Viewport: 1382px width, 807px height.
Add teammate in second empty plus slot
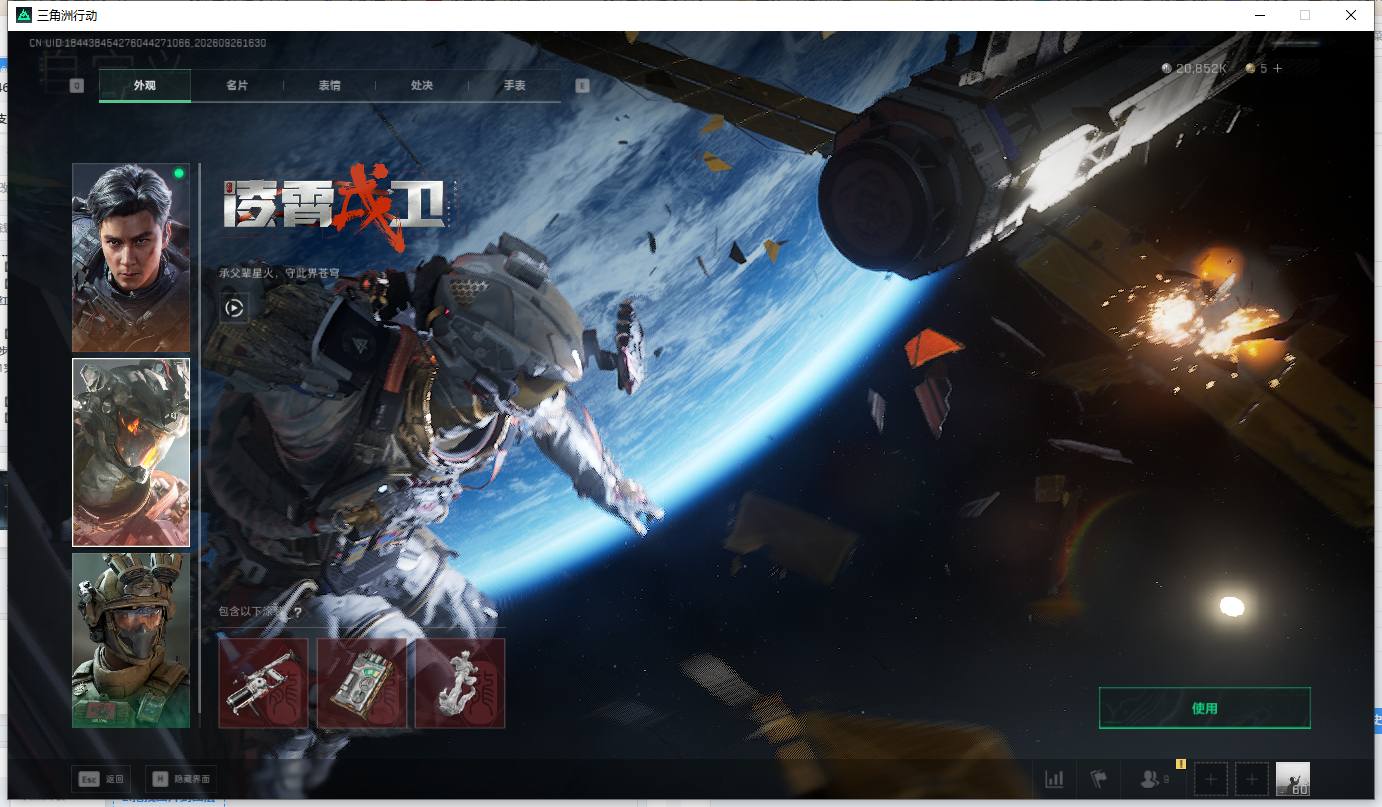1250,779
